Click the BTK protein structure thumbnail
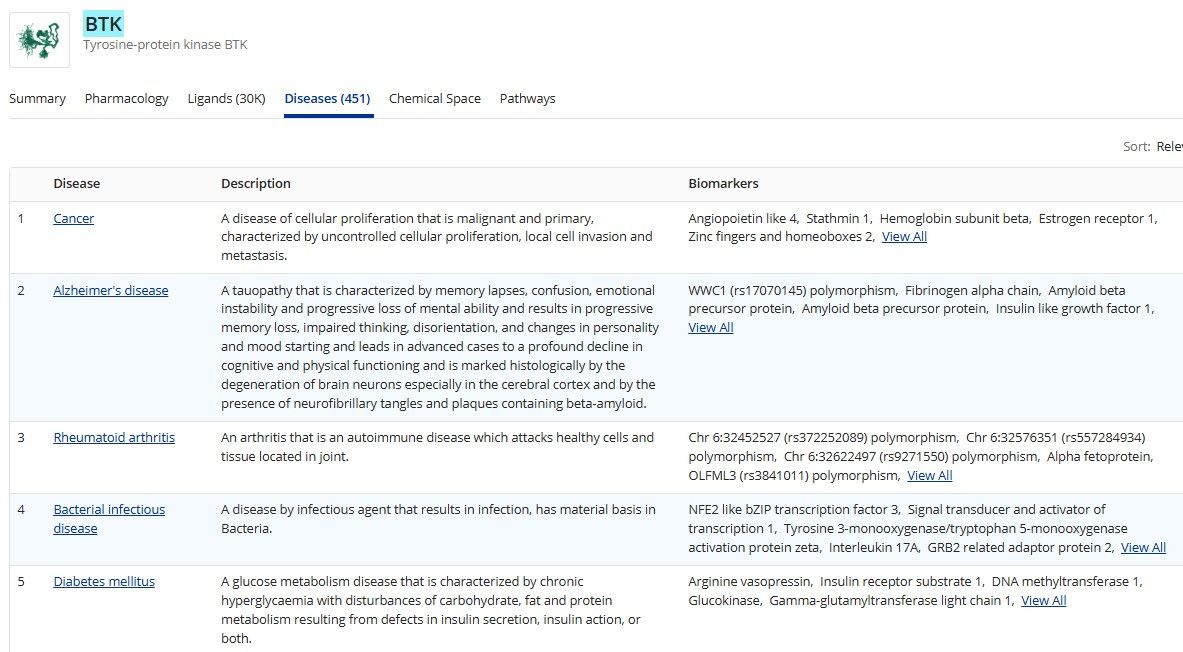 40,40
